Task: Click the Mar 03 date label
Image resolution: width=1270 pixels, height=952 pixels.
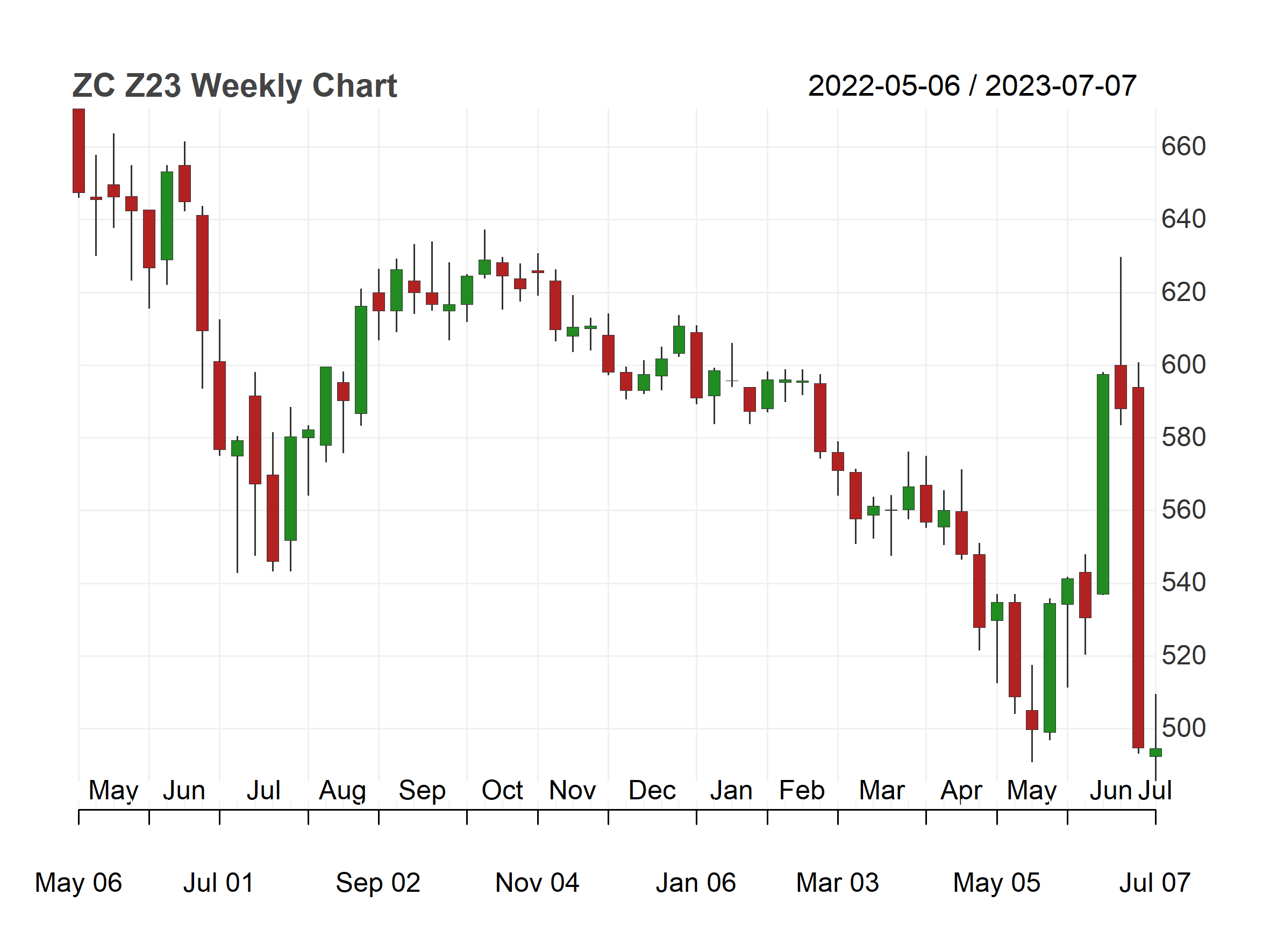Action: [x=838, y=883]
